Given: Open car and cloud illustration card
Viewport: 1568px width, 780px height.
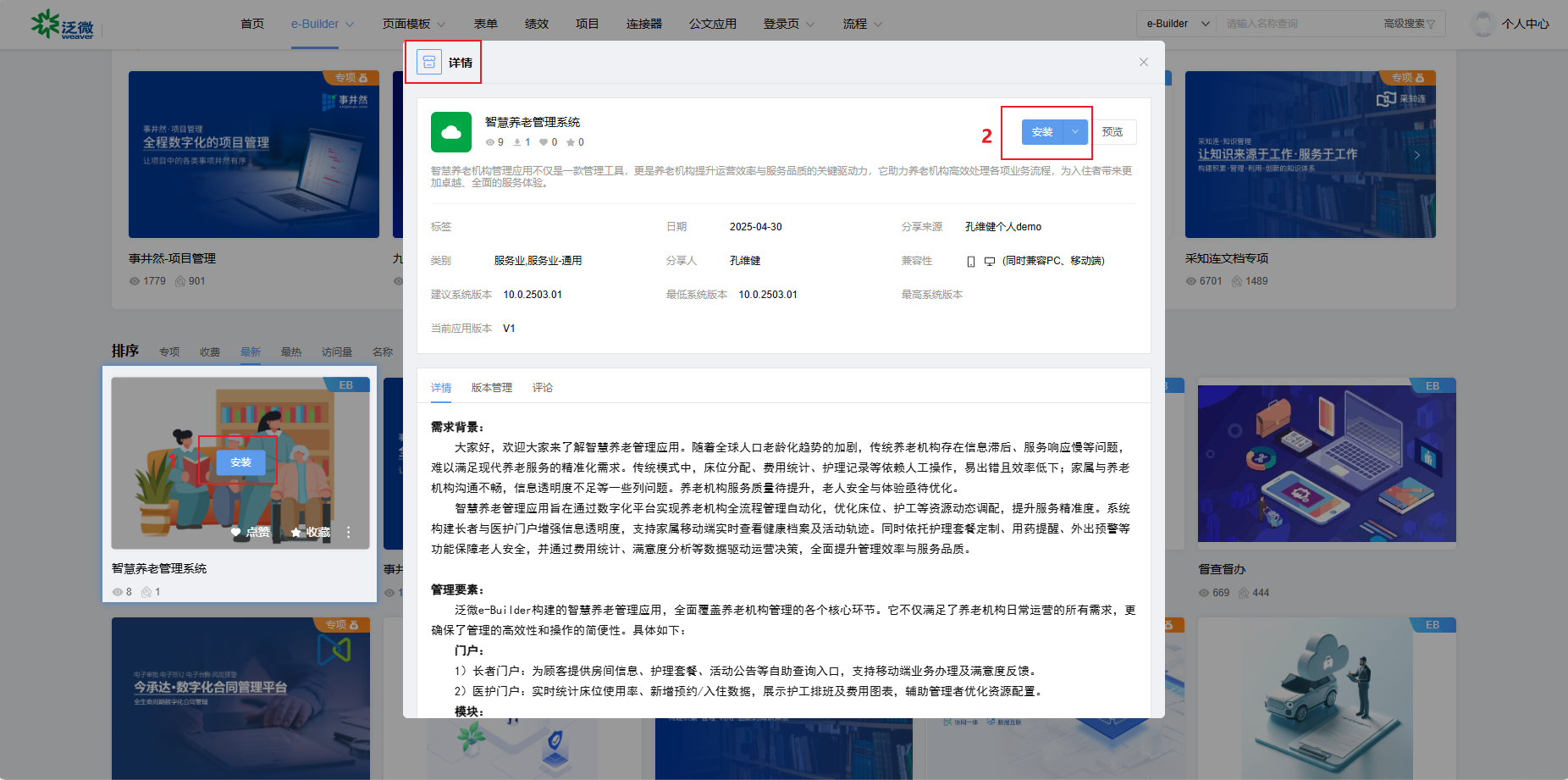Looking at the screenshot, I should click(x=1327, y=698).
